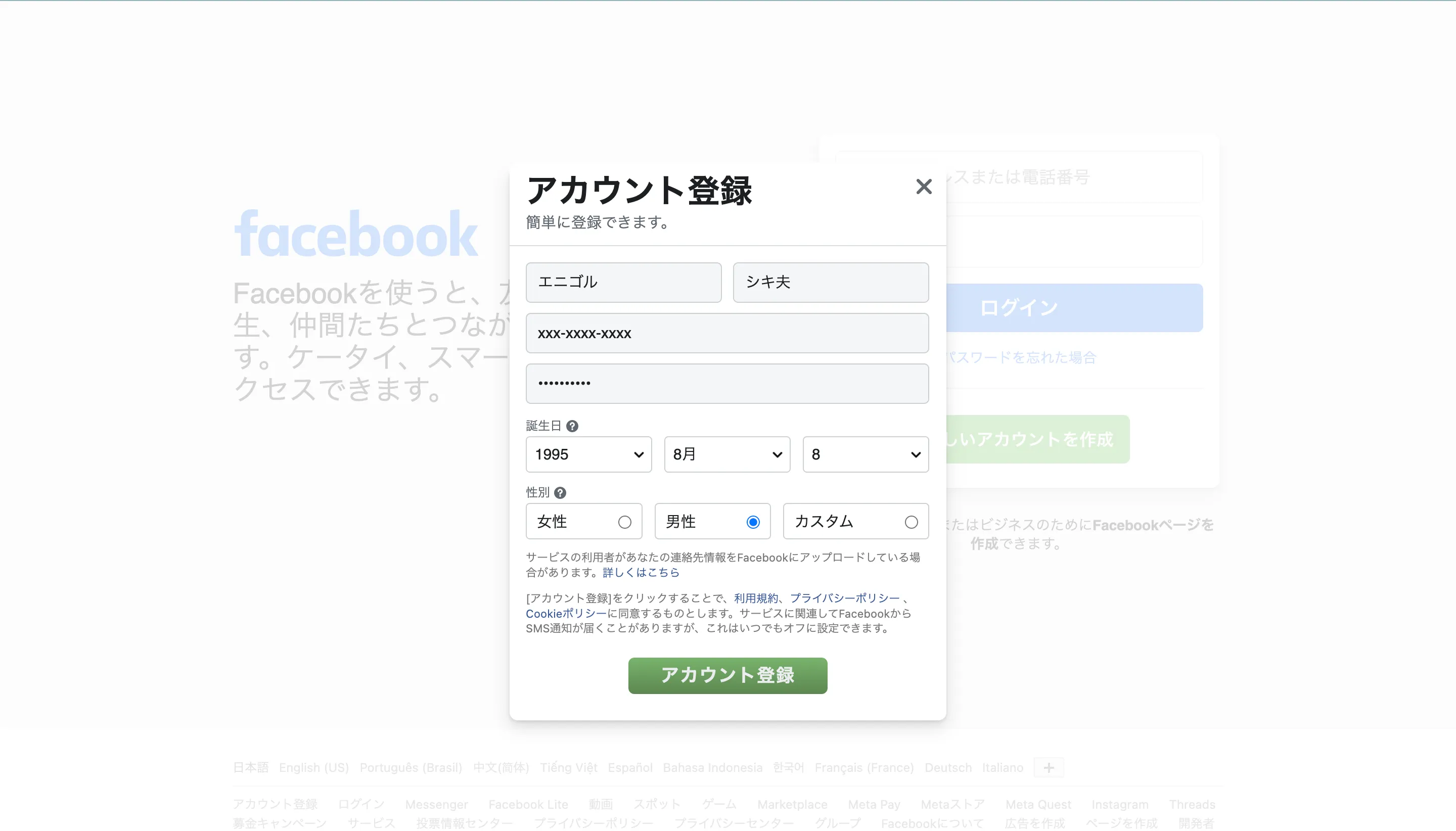This screenshot has width=1456, height=831.
Task: Open the footer ログイン link
Action: coord(361,804)
